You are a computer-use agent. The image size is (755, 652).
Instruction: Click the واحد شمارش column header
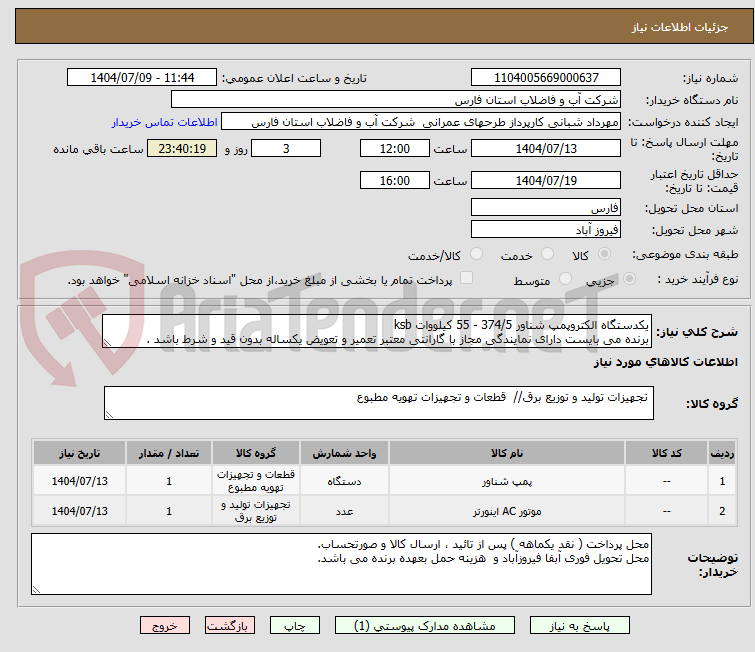point(344,453)
